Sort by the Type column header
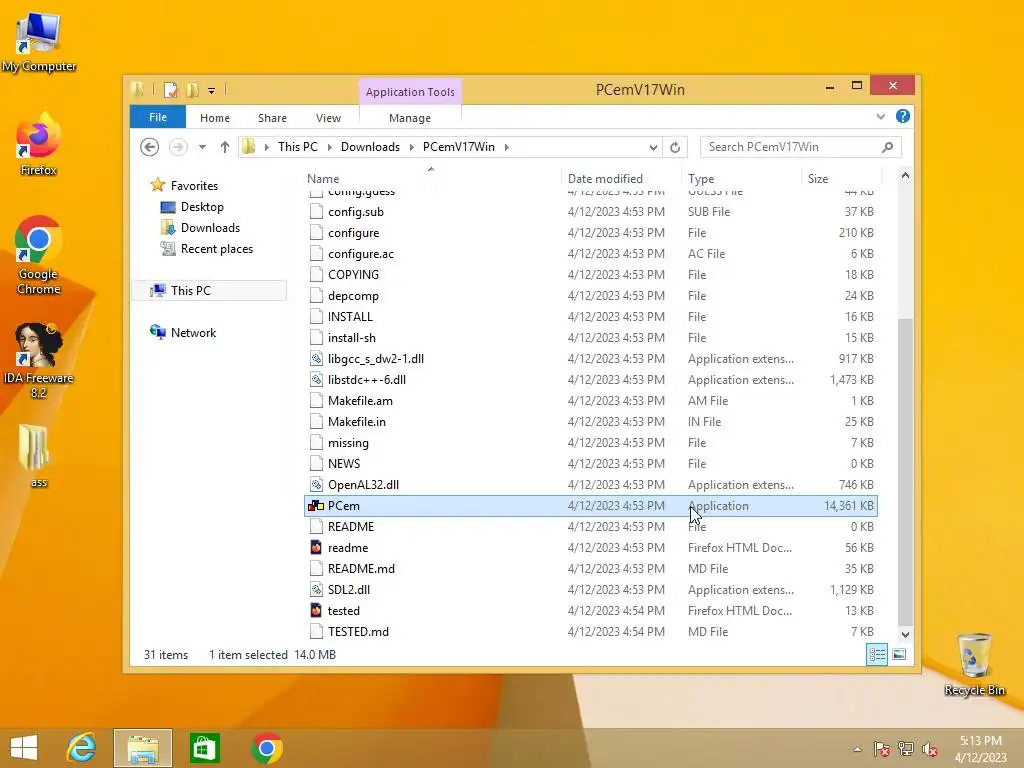Viewport: 1024px width, 768px height. [x=741, y=178]
